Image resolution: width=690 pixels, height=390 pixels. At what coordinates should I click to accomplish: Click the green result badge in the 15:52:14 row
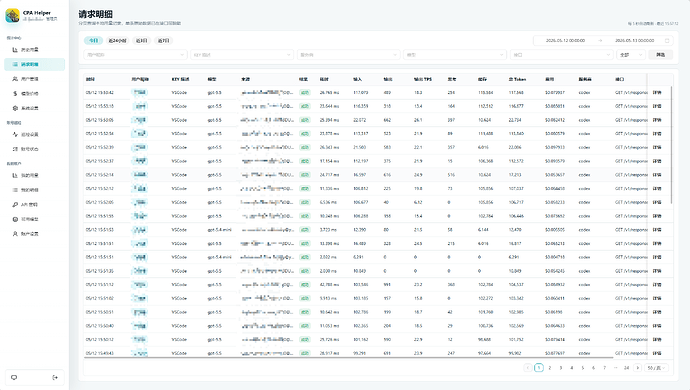[305, 175]
